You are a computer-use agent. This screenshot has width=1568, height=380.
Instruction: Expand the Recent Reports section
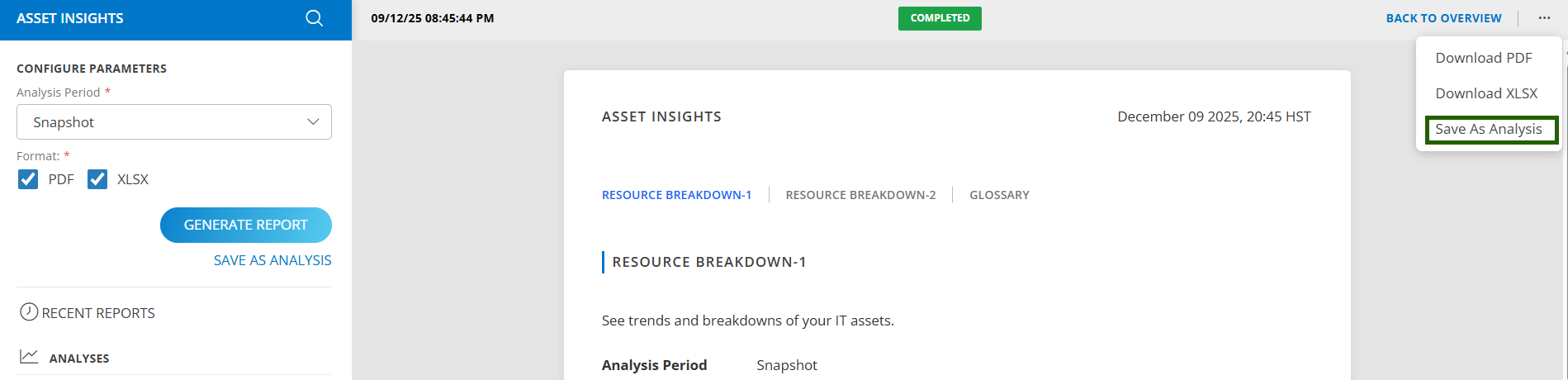click(98, 313)
